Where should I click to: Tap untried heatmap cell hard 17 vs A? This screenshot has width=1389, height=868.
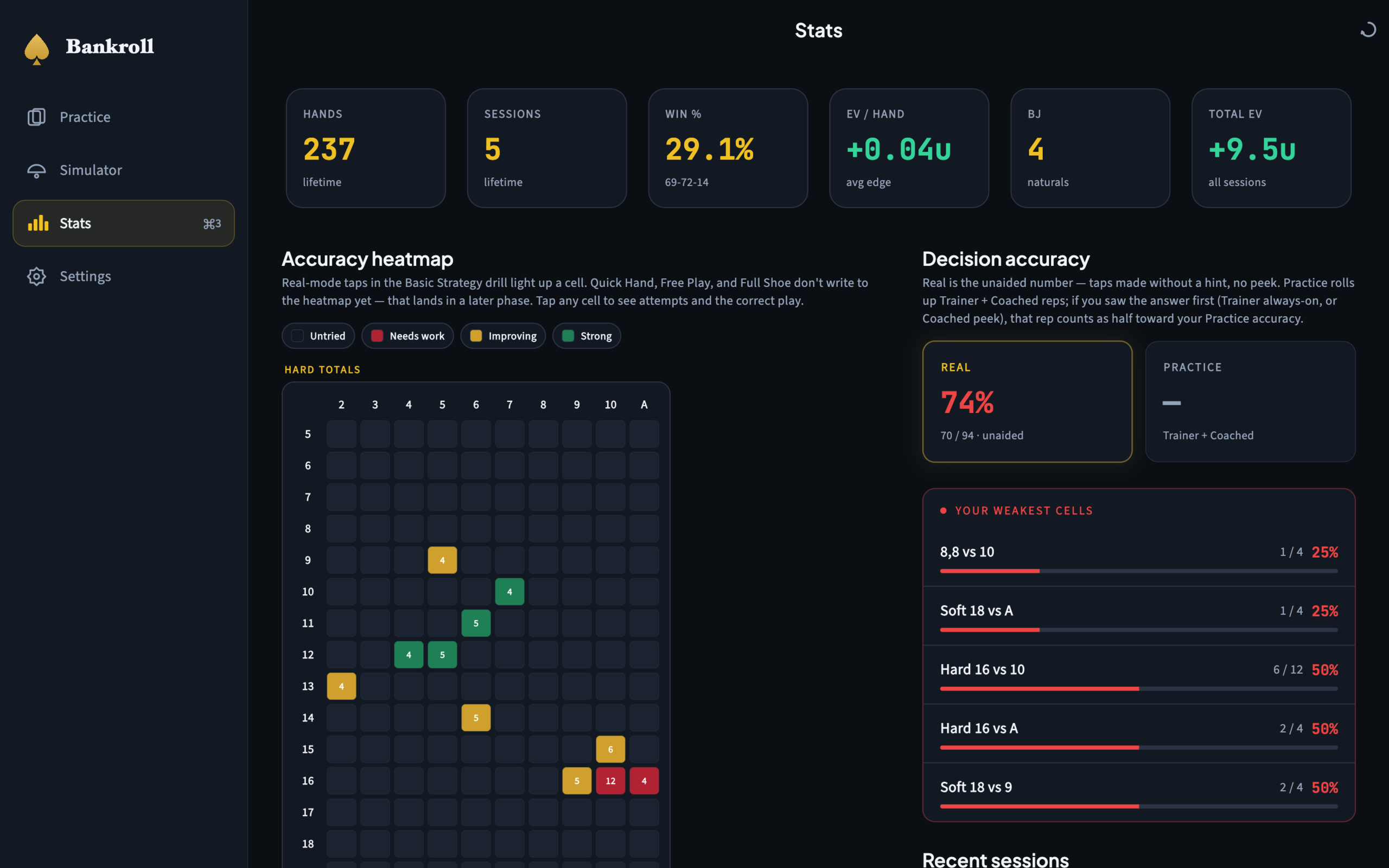pos(644,812)
